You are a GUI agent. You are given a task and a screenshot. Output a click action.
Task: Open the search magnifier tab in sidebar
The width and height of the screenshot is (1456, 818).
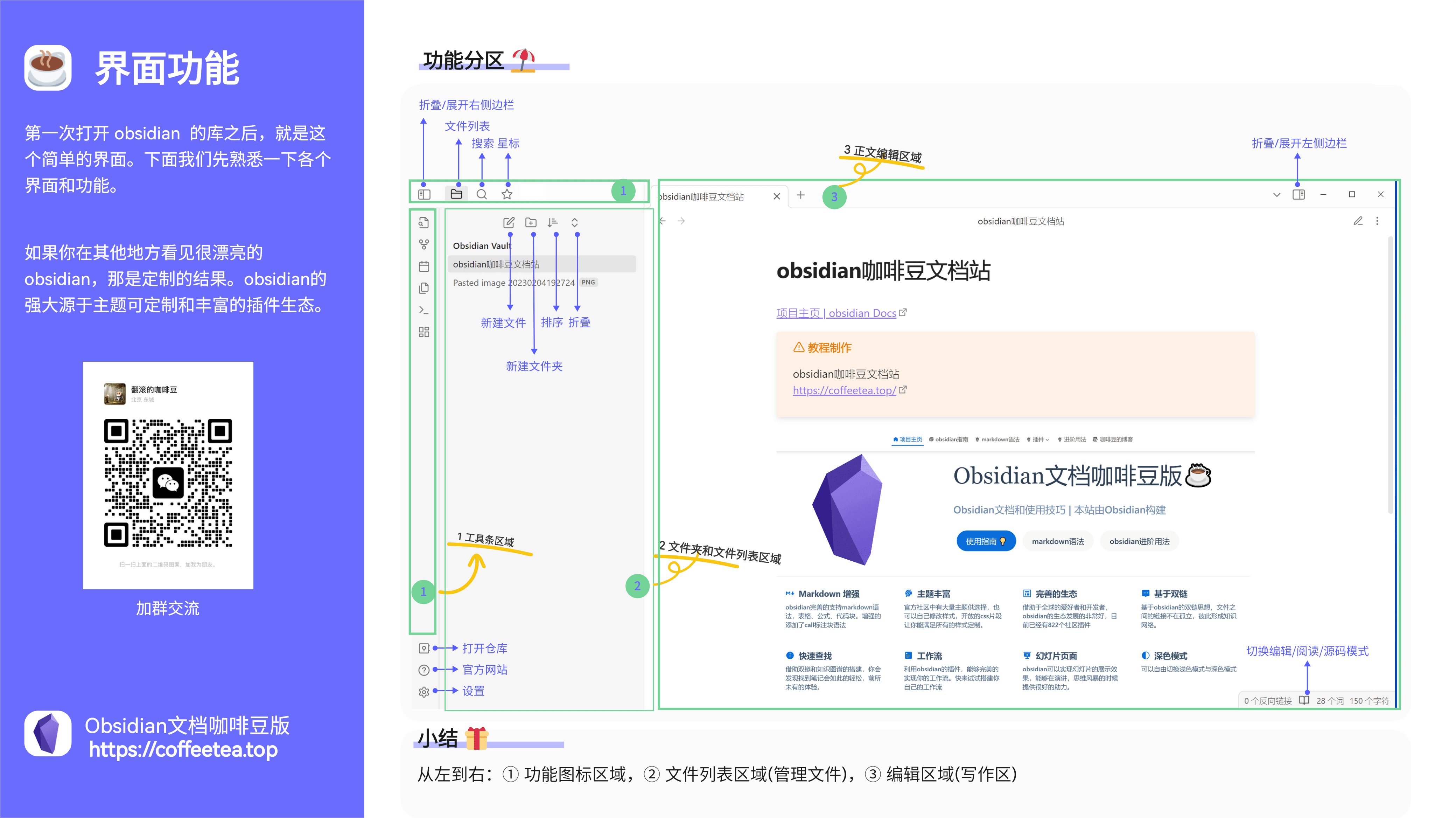pos(482,194)
